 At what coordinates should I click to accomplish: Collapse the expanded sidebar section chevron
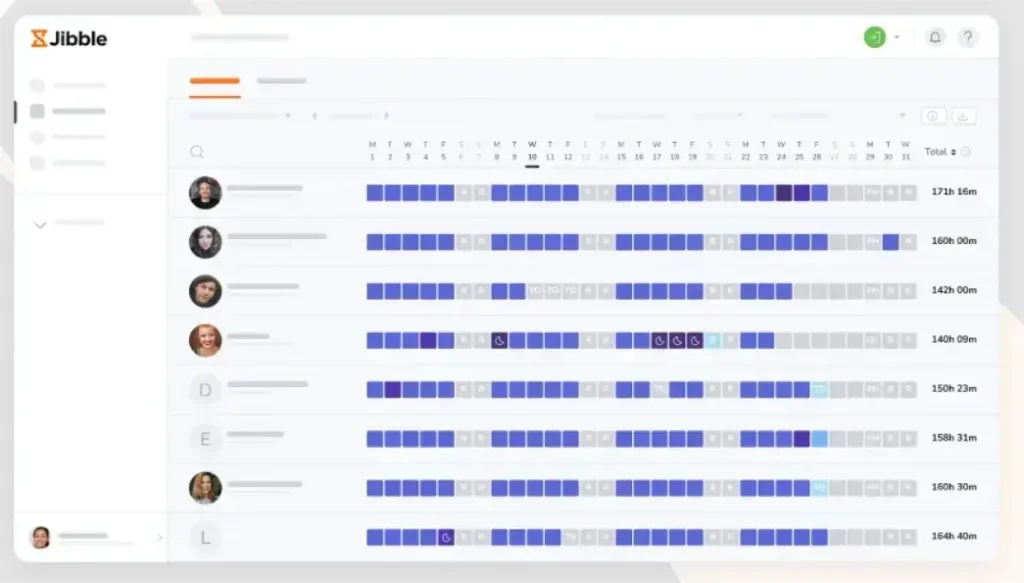tap(40, 225)
